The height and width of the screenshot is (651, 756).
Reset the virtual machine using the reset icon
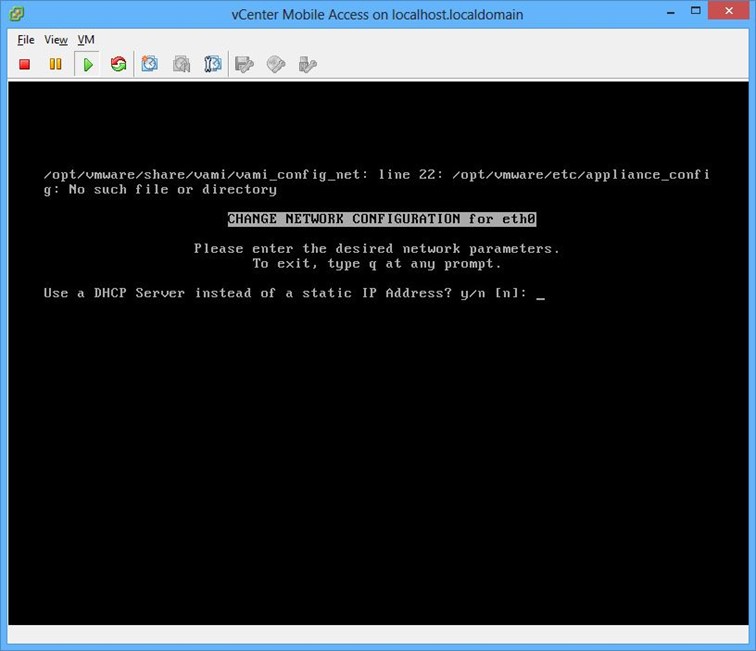[x=118, y=64]
